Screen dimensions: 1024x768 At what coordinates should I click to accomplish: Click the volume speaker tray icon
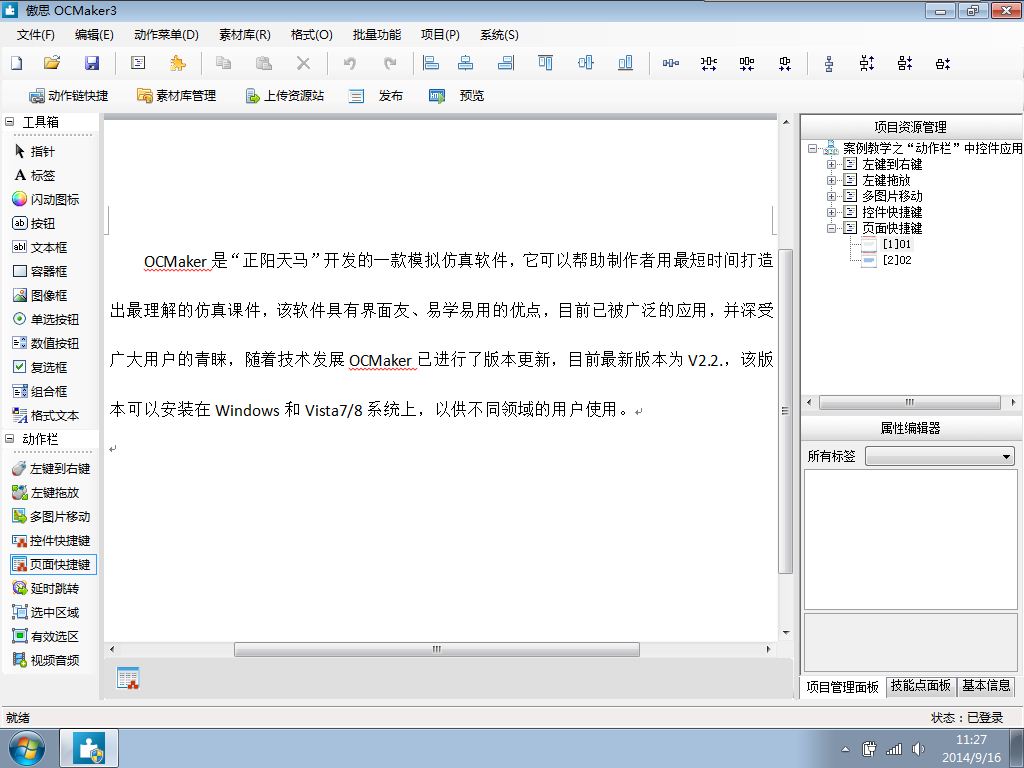tap(918, 749)
